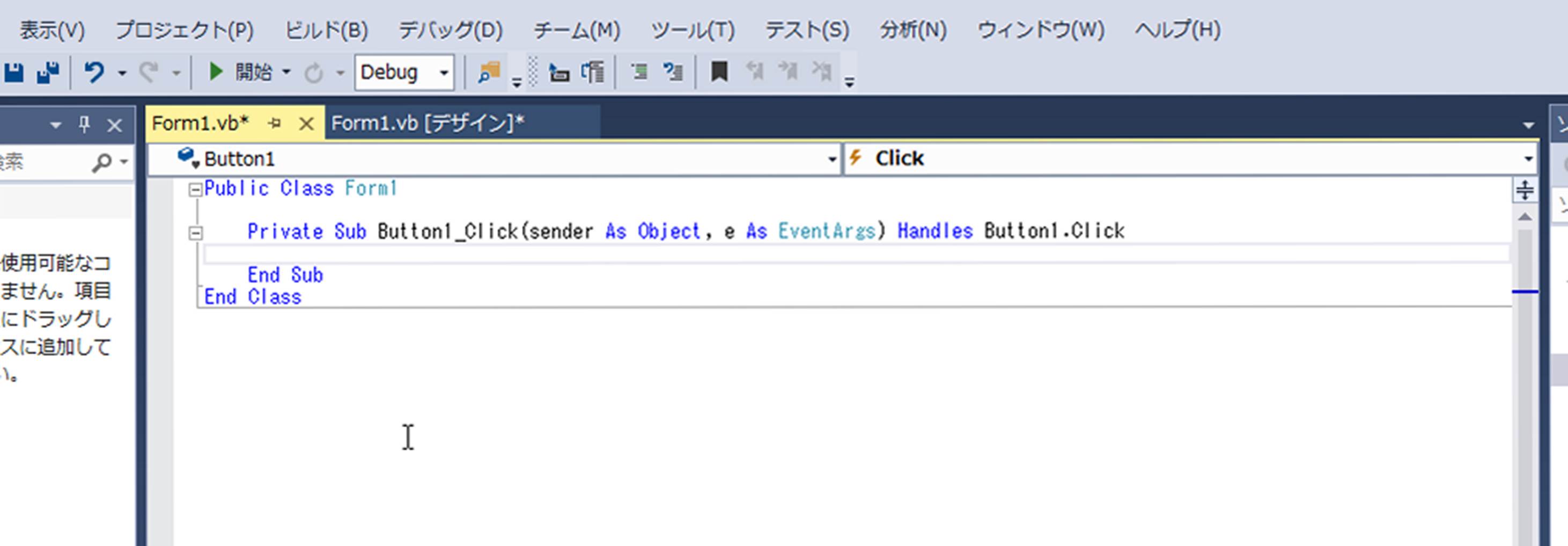Click the uncomment lines icon
Screen dimensions: 1568x546
[673, 72]
